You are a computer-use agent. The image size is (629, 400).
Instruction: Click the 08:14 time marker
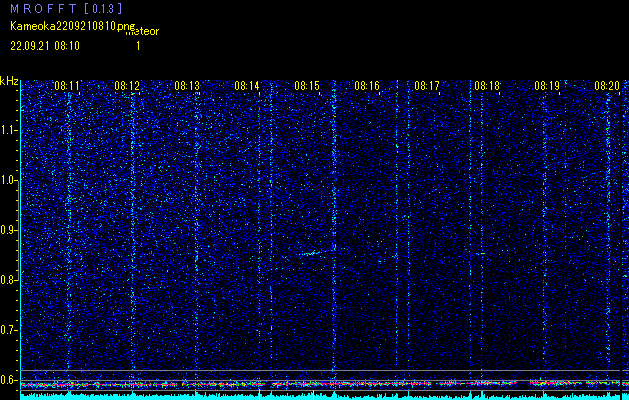pos(247,86)
